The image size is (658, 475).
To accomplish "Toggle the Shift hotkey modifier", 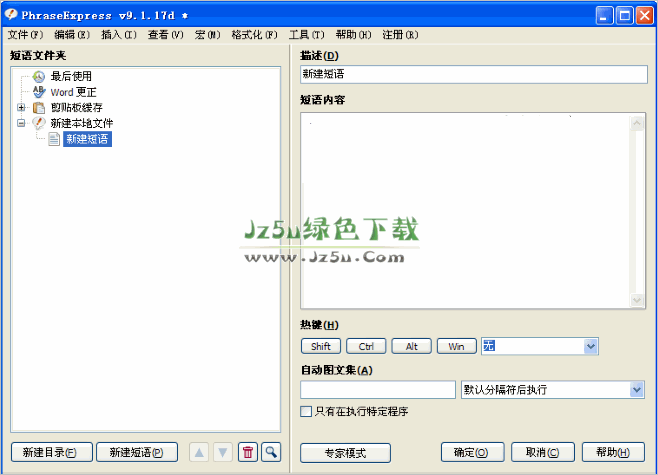I will [321, 347].
